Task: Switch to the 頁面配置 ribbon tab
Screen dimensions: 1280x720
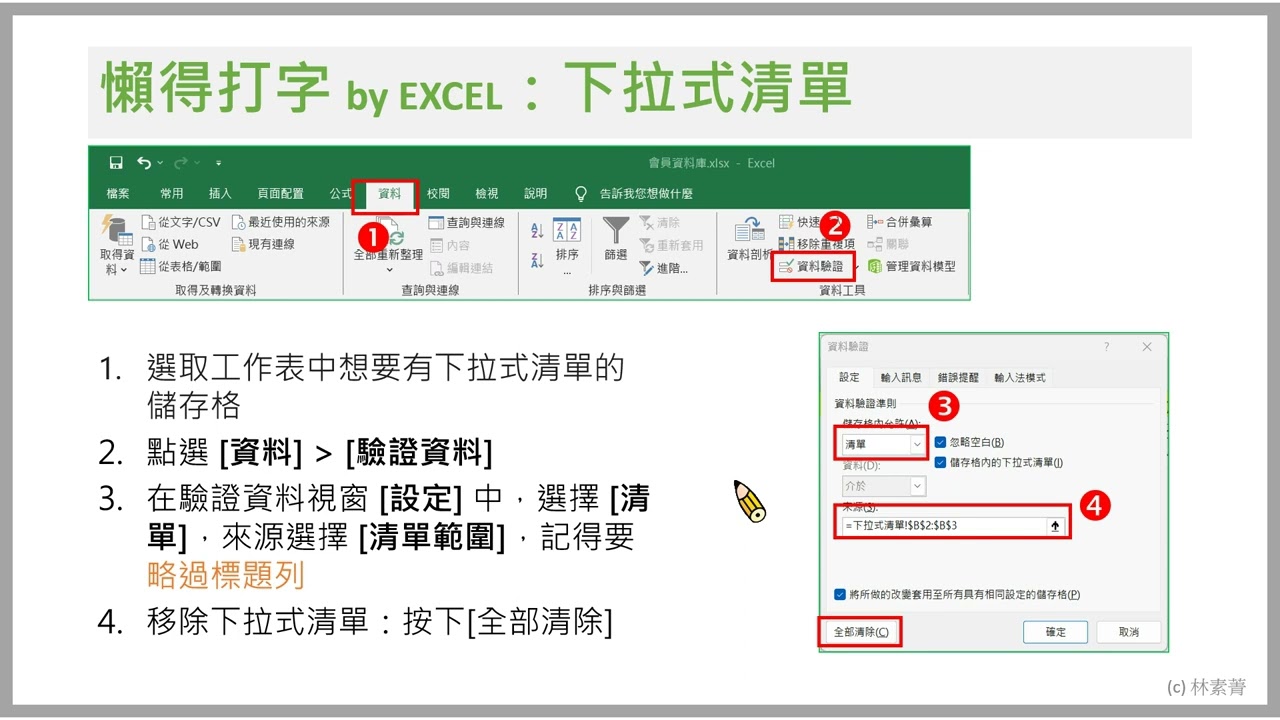Action: pyautogui.click(x=280, y=194)
